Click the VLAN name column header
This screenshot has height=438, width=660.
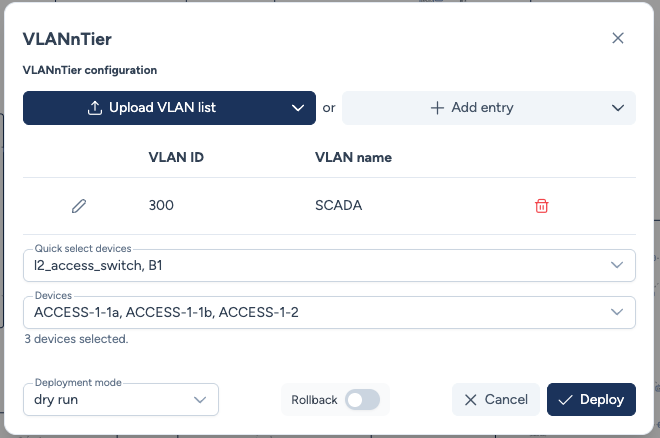[353, 157]
